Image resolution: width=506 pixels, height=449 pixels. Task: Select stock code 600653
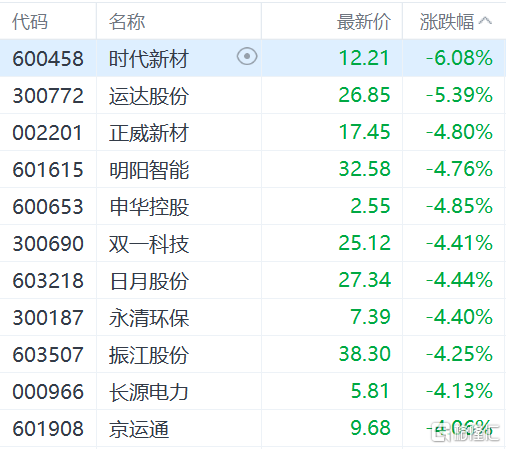(48, 207)
